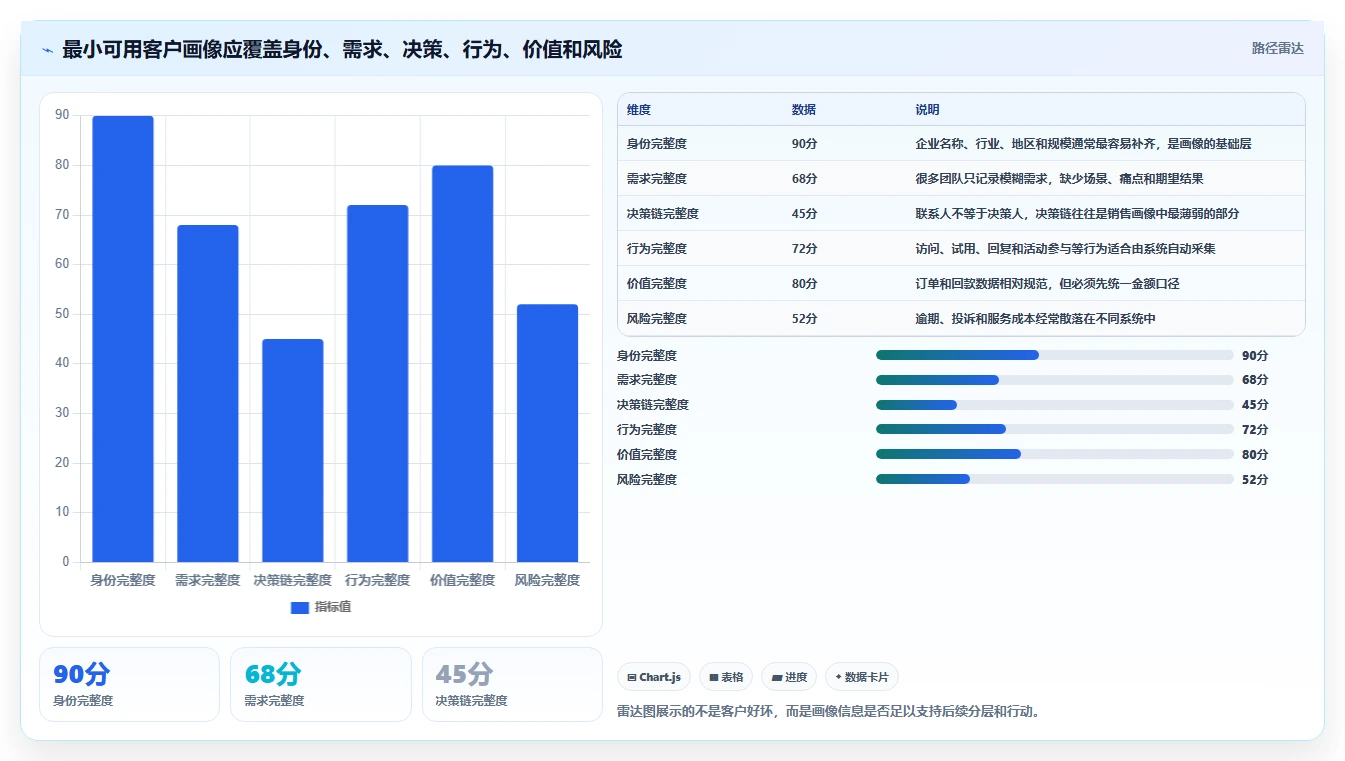Click the 决策链完整度 progress bar

click(x=1054, y=405)
